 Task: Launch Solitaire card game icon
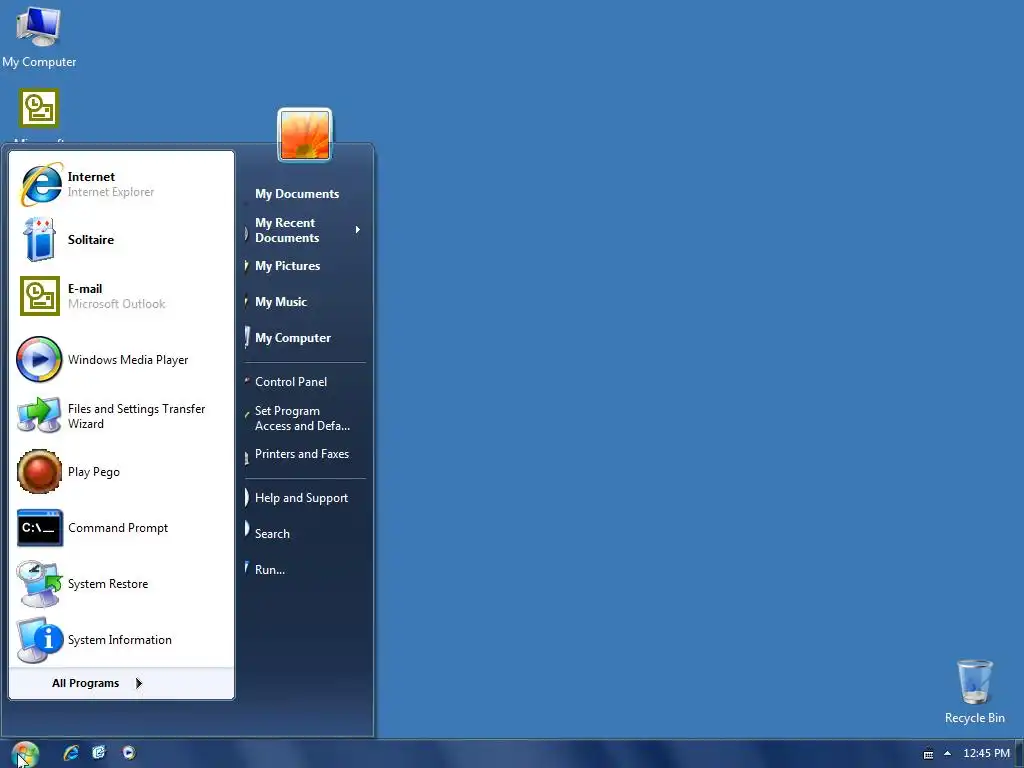pyautogui.click(x=39, y=240)
